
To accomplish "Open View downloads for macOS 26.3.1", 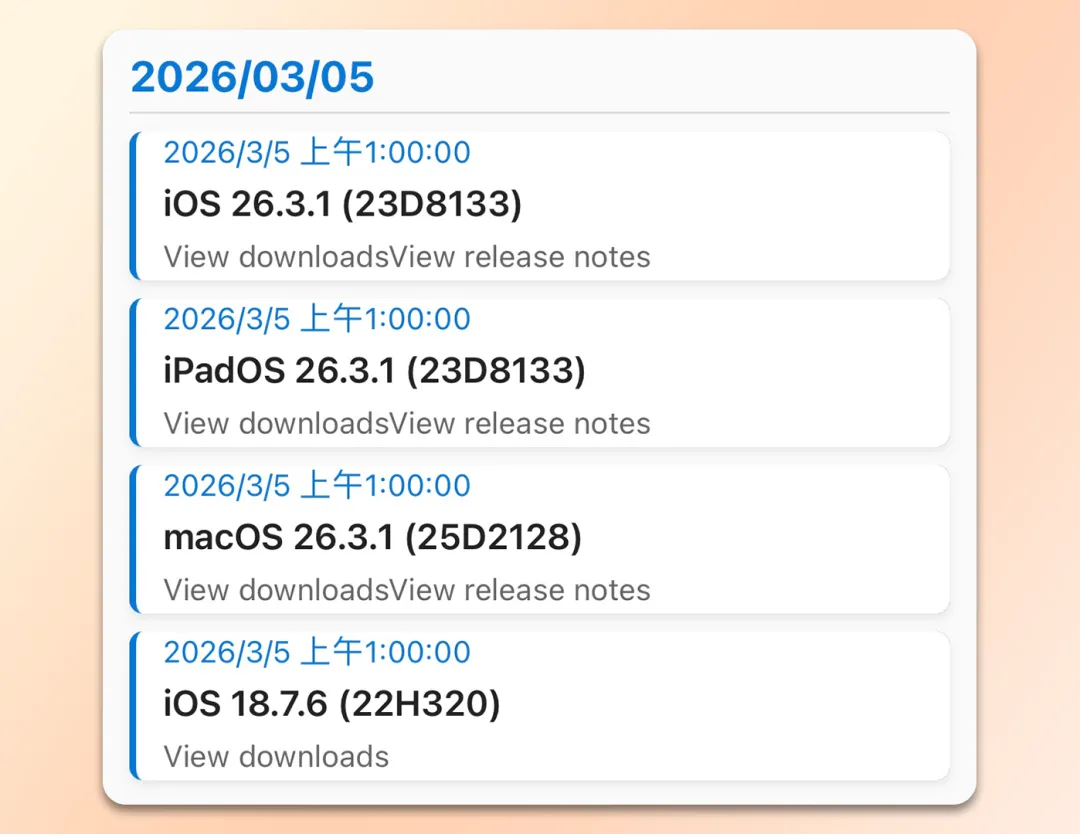I will pos(275,590).
